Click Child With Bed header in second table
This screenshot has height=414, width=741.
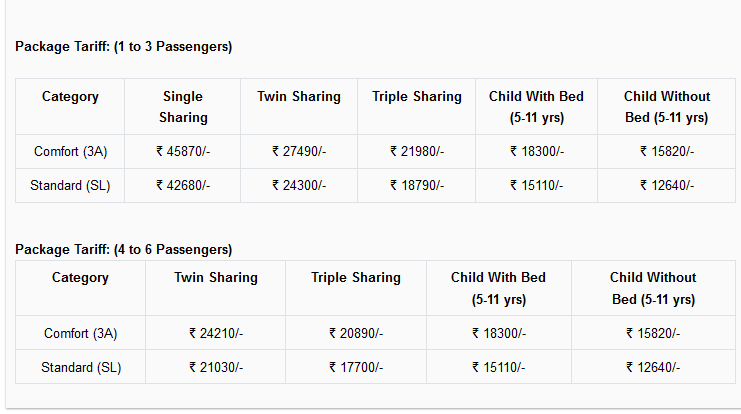pyautogui.click(x=499, y=288)
